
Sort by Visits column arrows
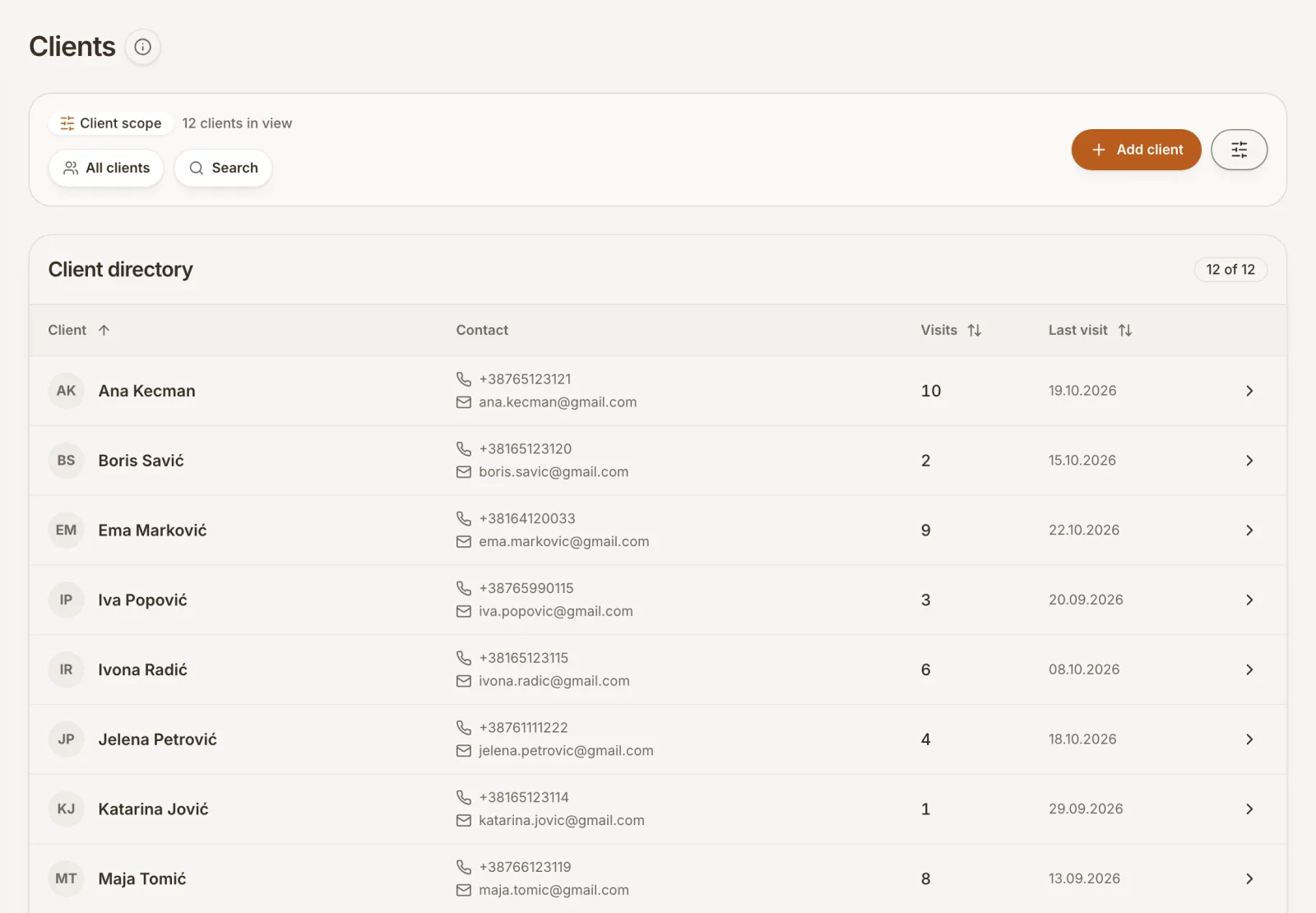(975, 330)
